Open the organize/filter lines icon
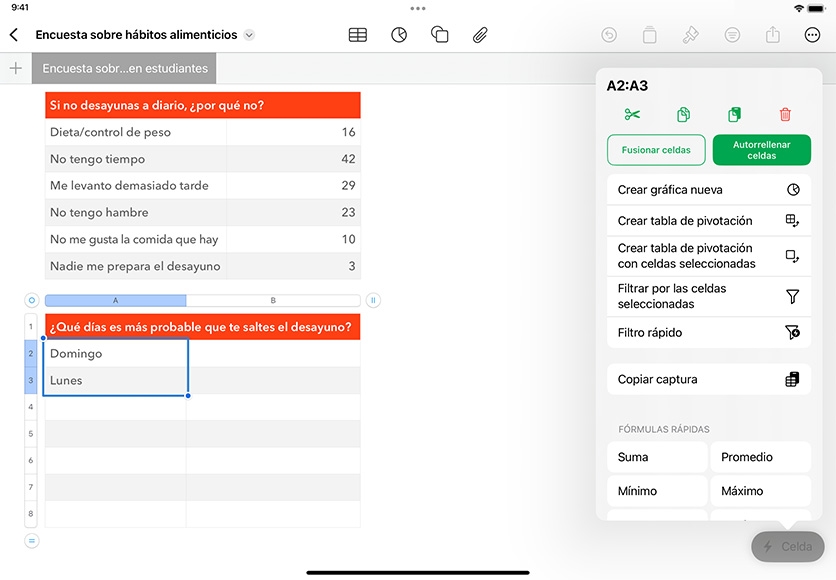This screenshot has height=580, width=836. [x=732, y=35]
